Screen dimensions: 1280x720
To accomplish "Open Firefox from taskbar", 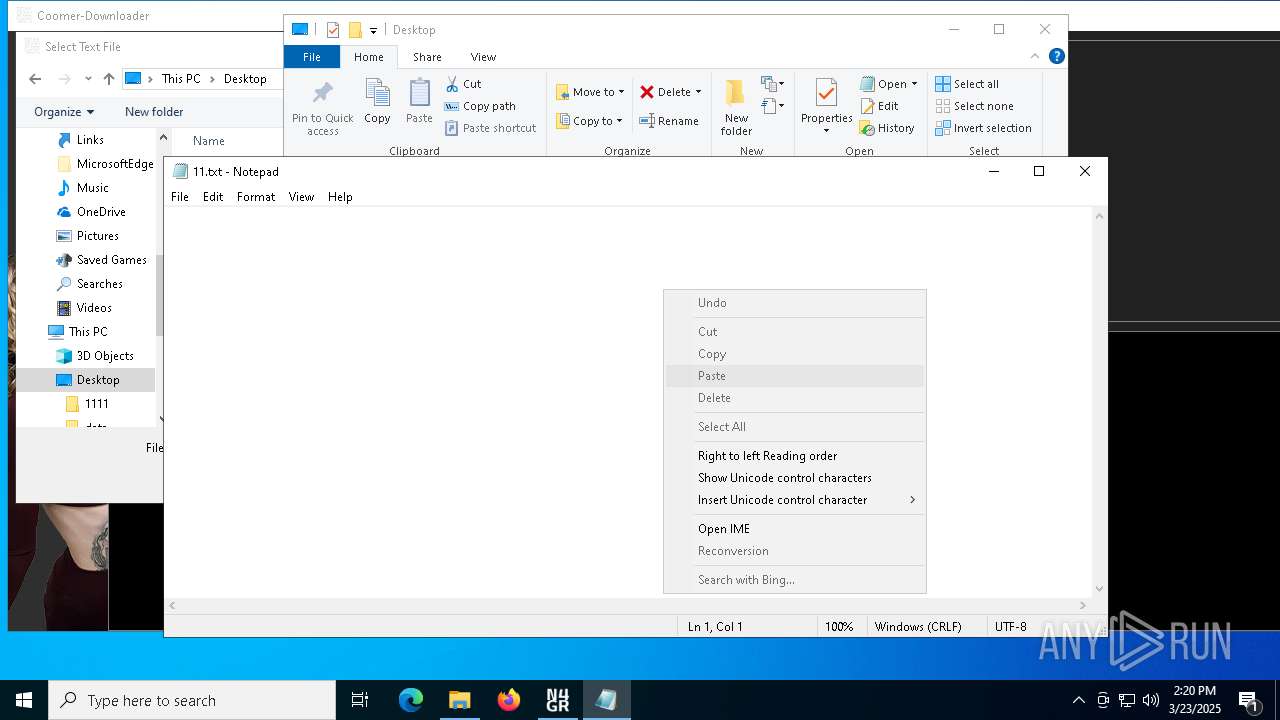I will click(x=509, y=700).
